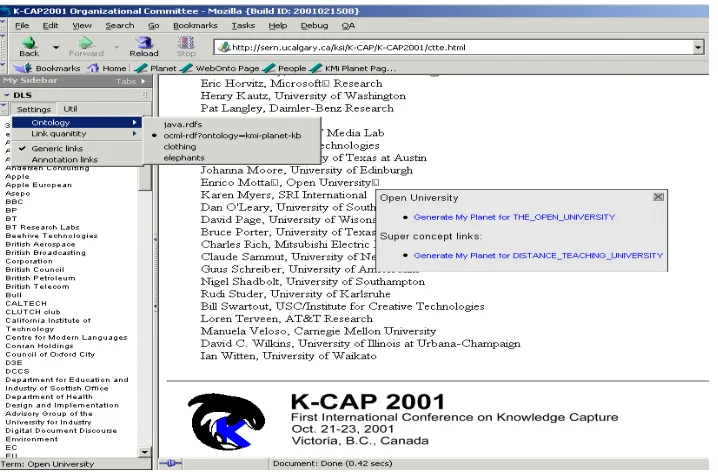Click the Bookmarks icon in personal toolbar
Screen dimensions: 718x472
point(23,68)
